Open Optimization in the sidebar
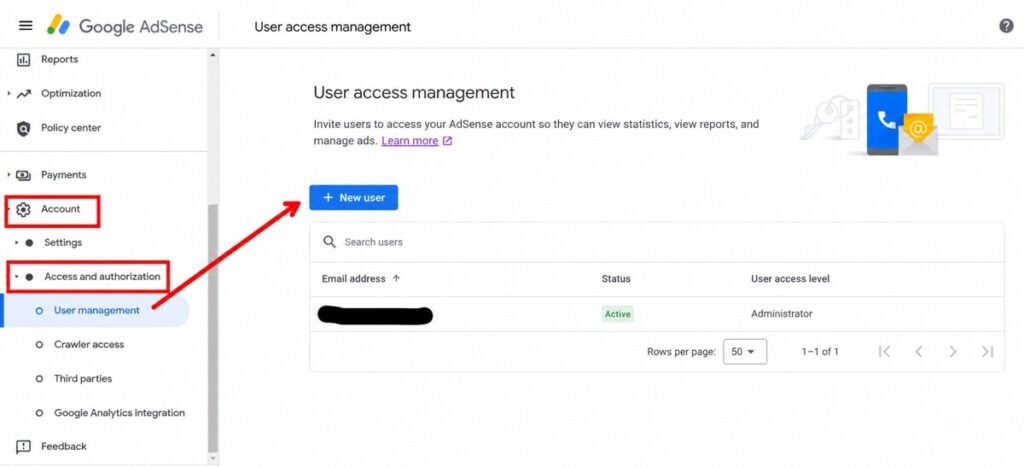The width and height of the screenshot is (1024, 467). click(71, 93)
